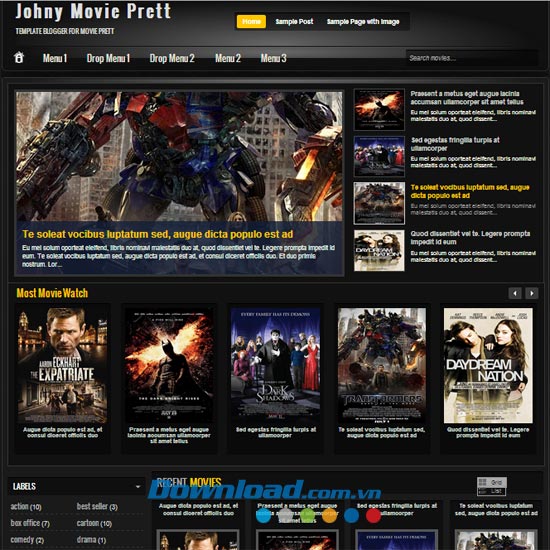Open the Drop Menu 1 dropdown
This screenshot has height=550, width=550.
point(108,58)
